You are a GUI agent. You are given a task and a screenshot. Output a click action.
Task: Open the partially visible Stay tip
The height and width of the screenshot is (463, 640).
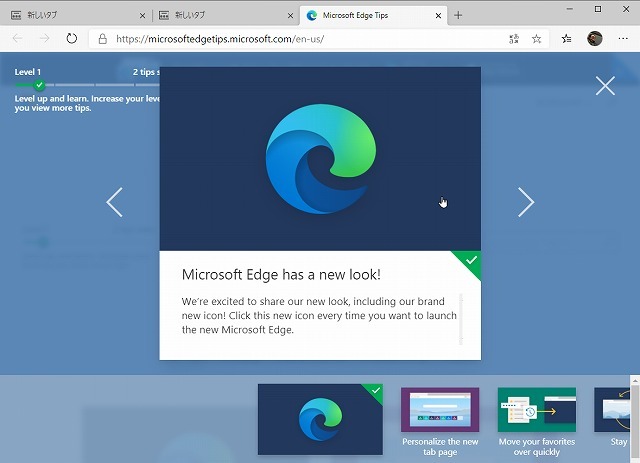tap(613, 416)
